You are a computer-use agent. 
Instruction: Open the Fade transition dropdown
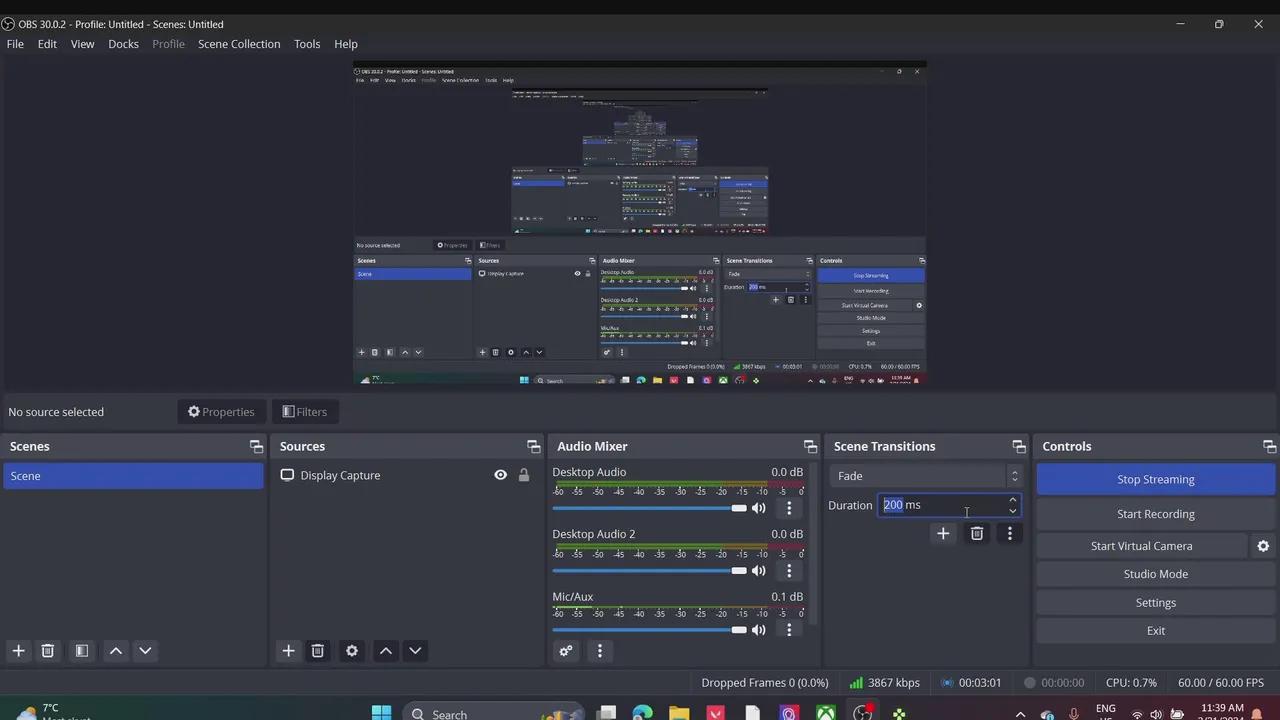(927, 476)
